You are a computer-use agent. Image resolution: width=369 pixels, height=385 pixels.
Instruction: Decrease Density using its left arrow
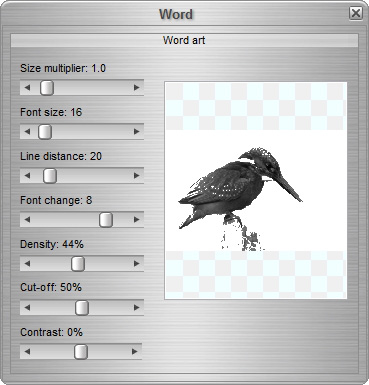[27, 264]
